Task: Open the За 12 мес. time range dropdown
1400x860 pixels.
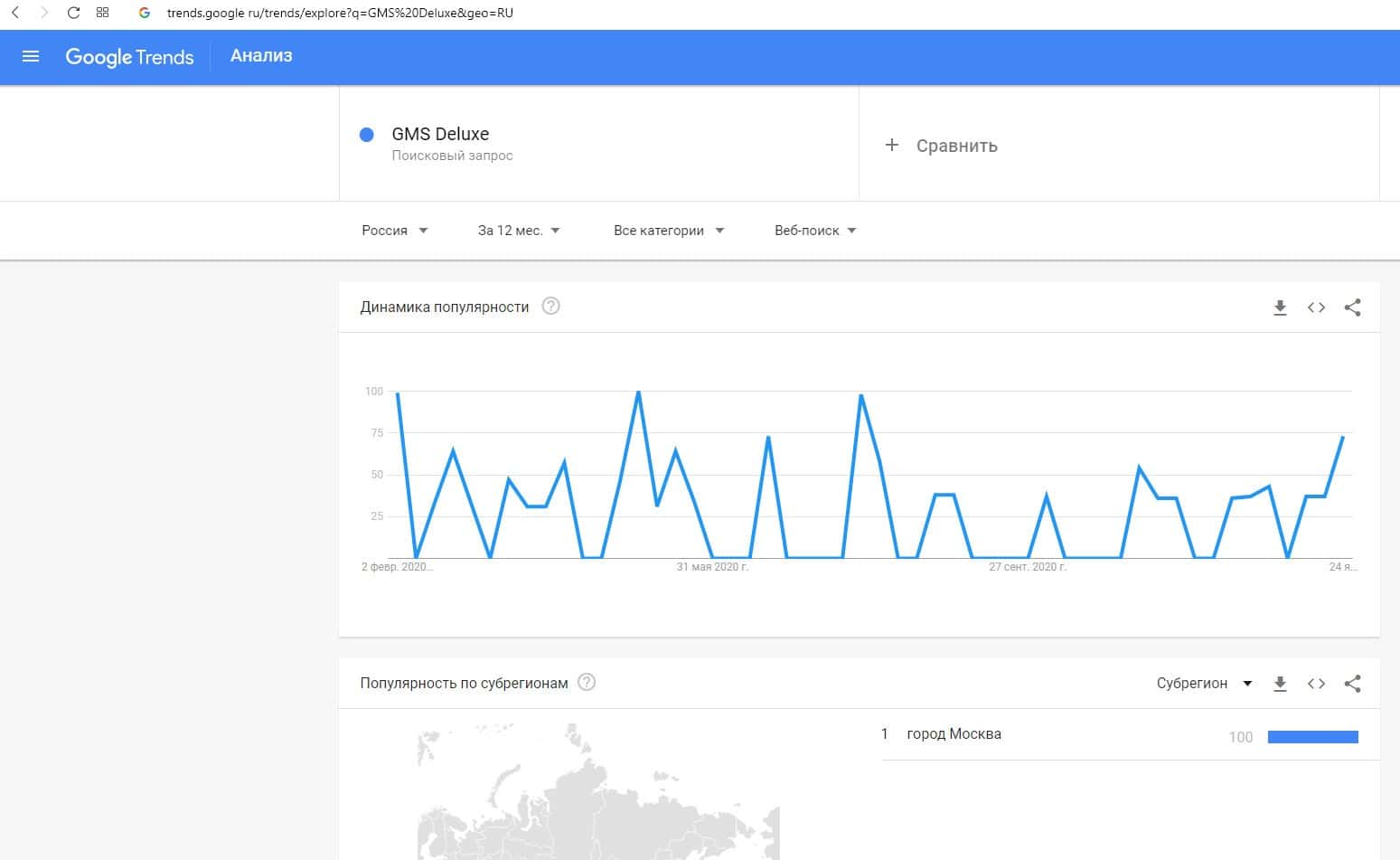Action: [x=520, y=231]
